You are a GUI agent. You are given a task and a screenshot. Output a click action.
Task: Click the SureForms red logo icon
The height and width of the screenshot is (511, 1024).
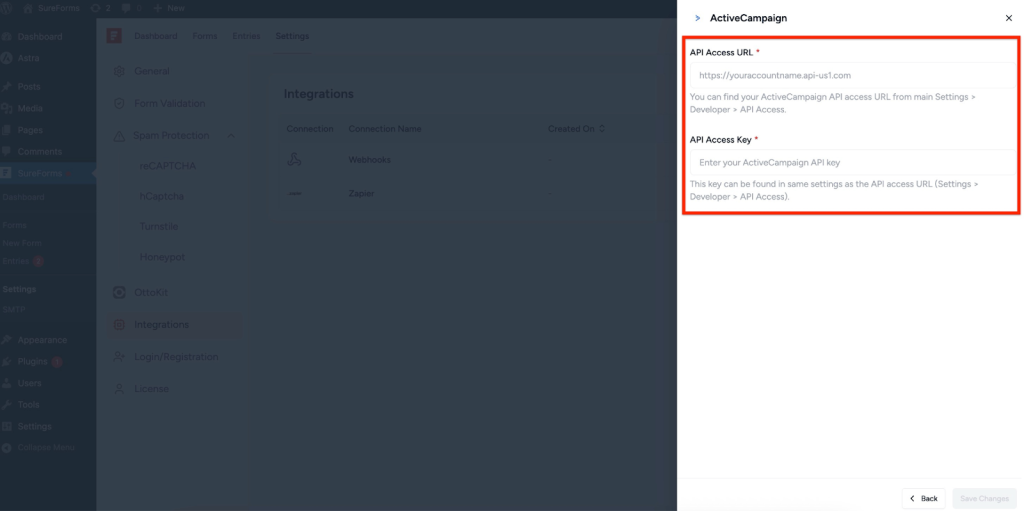(x=114, y=36)
